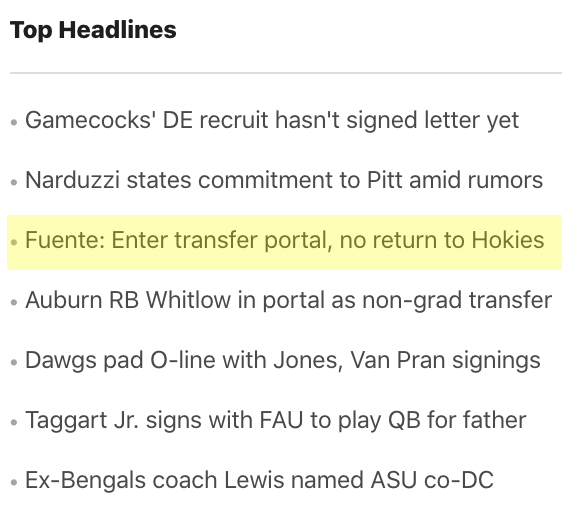Open the Ex-Bengals coach Lewis headline
578x516 pixels.
pos(260,480)
